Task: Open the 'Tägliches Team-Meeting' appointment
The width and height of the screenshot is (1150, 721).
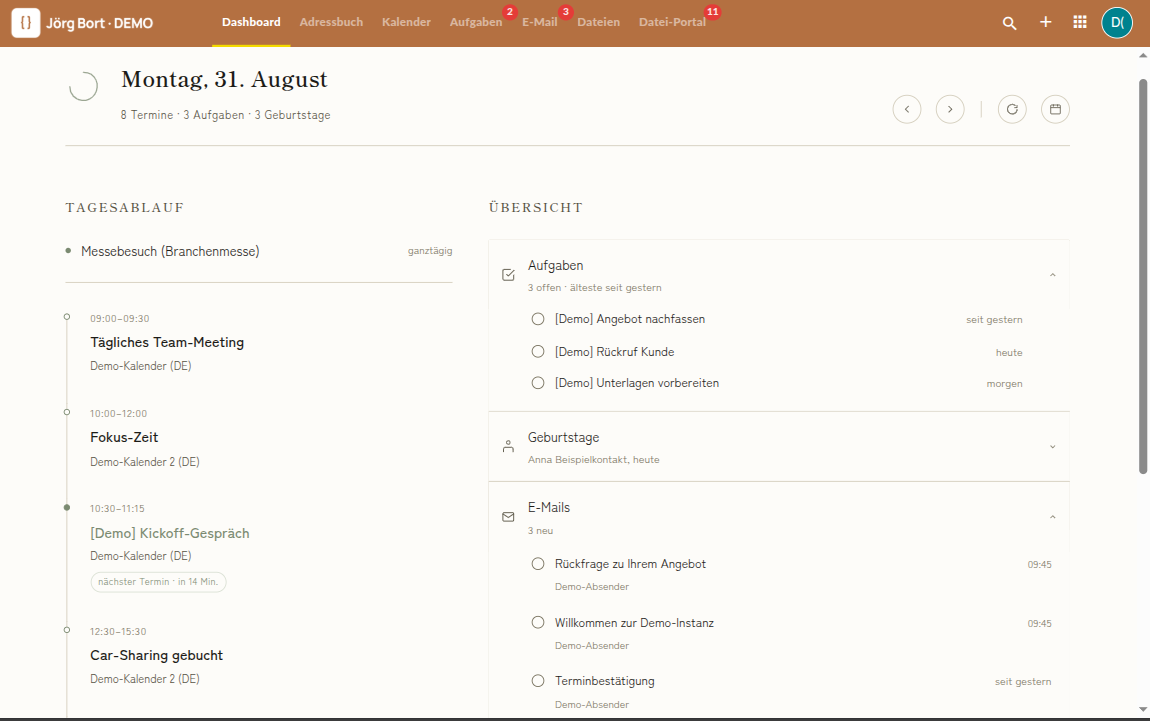Action: tap(167, 343)
